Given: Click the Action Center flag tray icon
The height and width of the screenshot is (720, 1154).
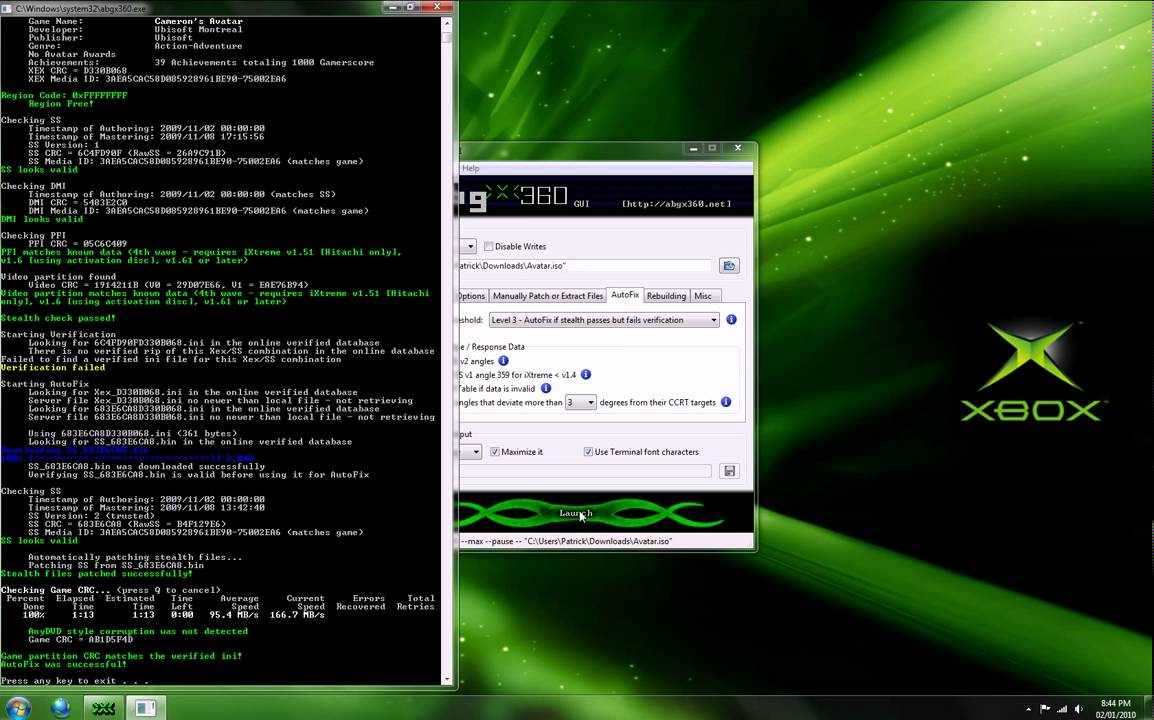Looking at the screenshot, I should pos(1044,709).
